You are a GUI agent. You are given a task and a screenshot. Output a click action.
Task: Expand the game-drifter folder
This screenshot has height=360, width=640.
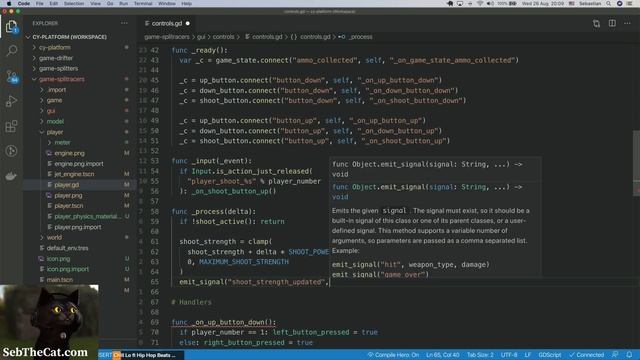coord(56,58)
